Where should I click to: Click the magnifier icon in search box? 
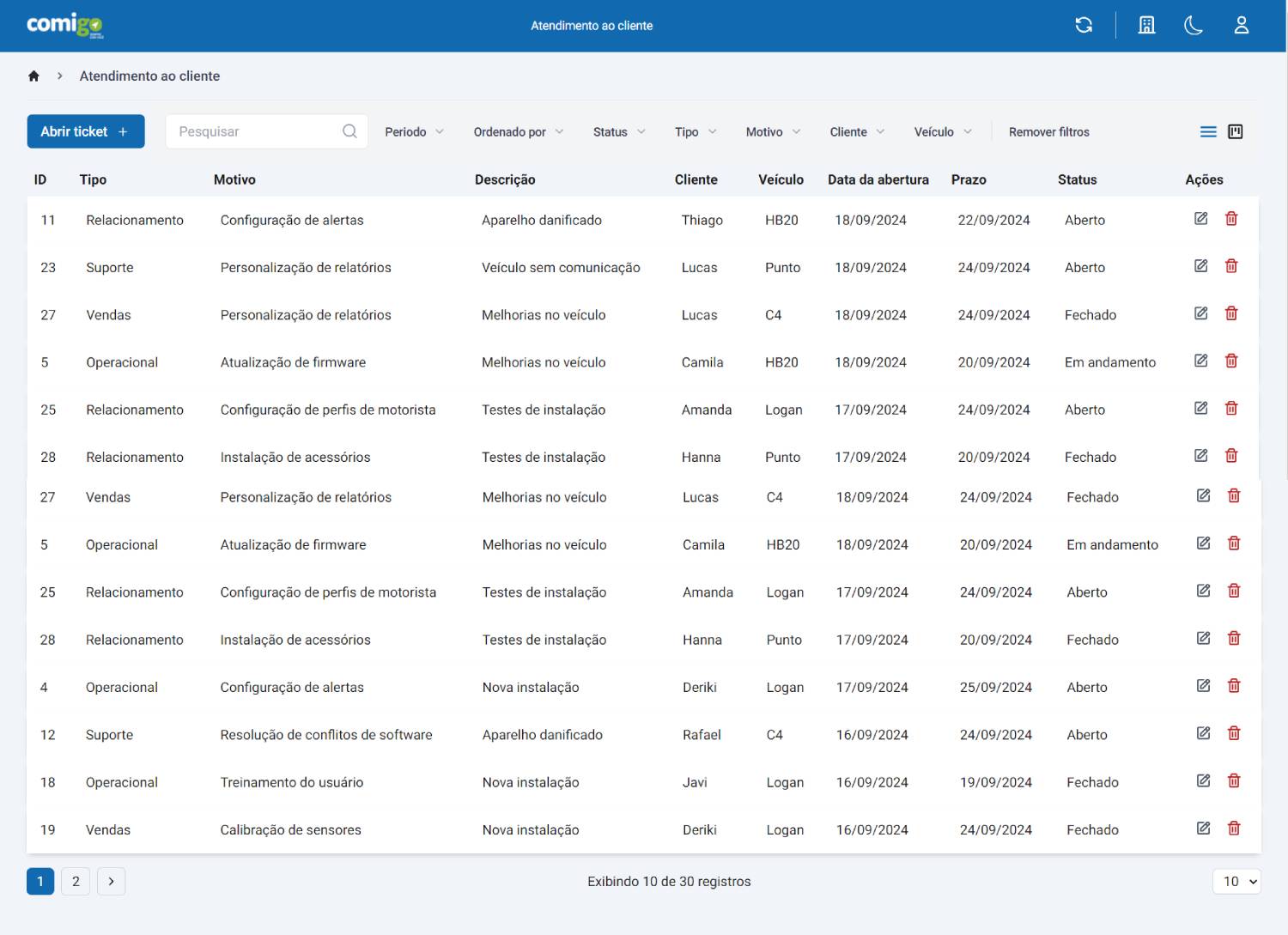(349, 131)
